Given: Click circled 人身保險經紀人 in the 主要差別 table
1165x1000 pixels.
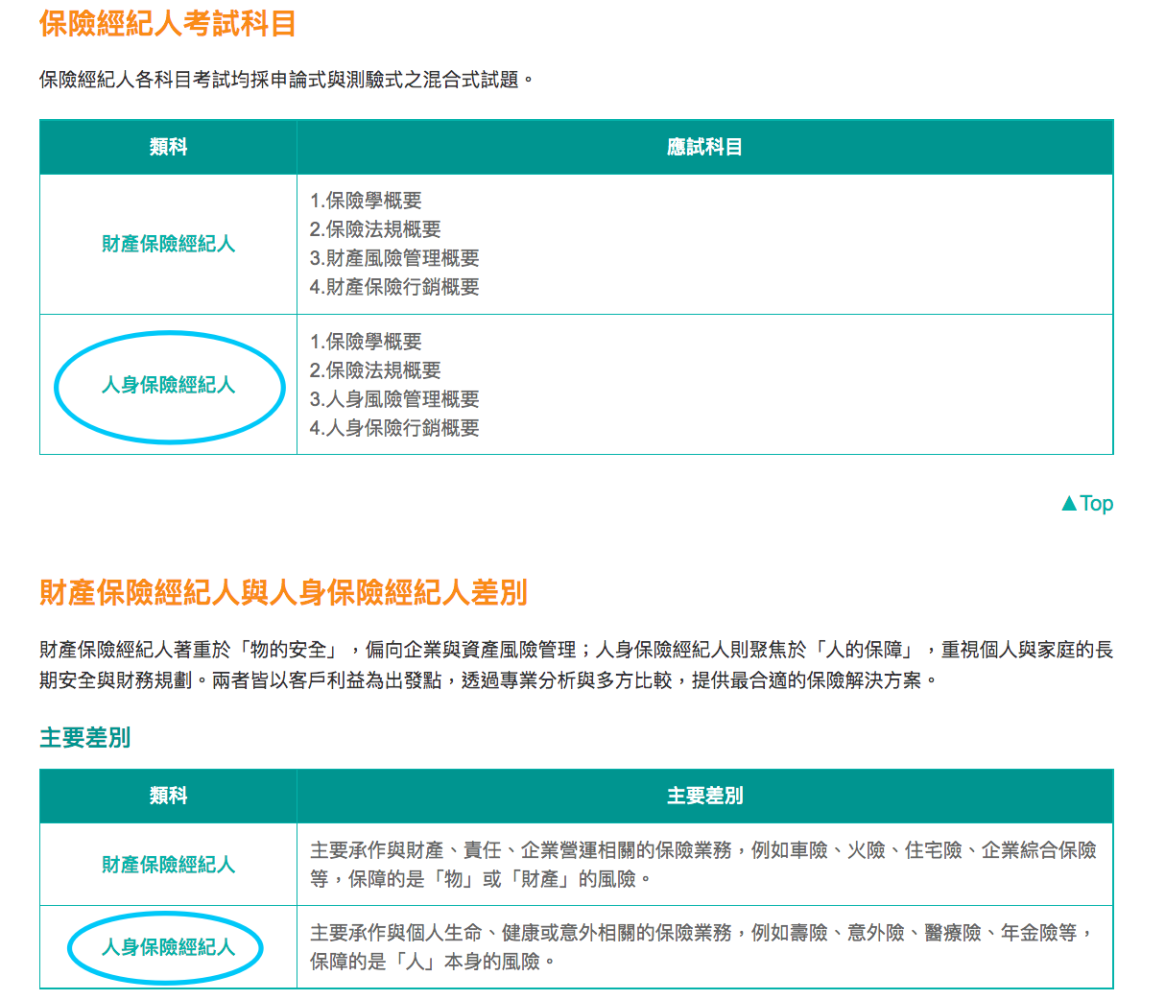Looking at the screenshot, I should point(169,947).
